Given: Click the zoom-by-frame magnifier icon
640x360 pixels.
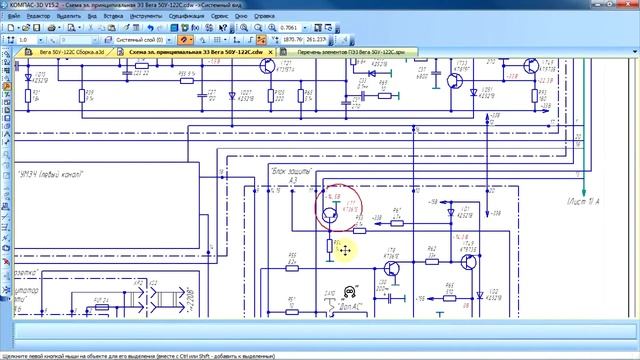Looking at the screenshot, I should [258, 28].
